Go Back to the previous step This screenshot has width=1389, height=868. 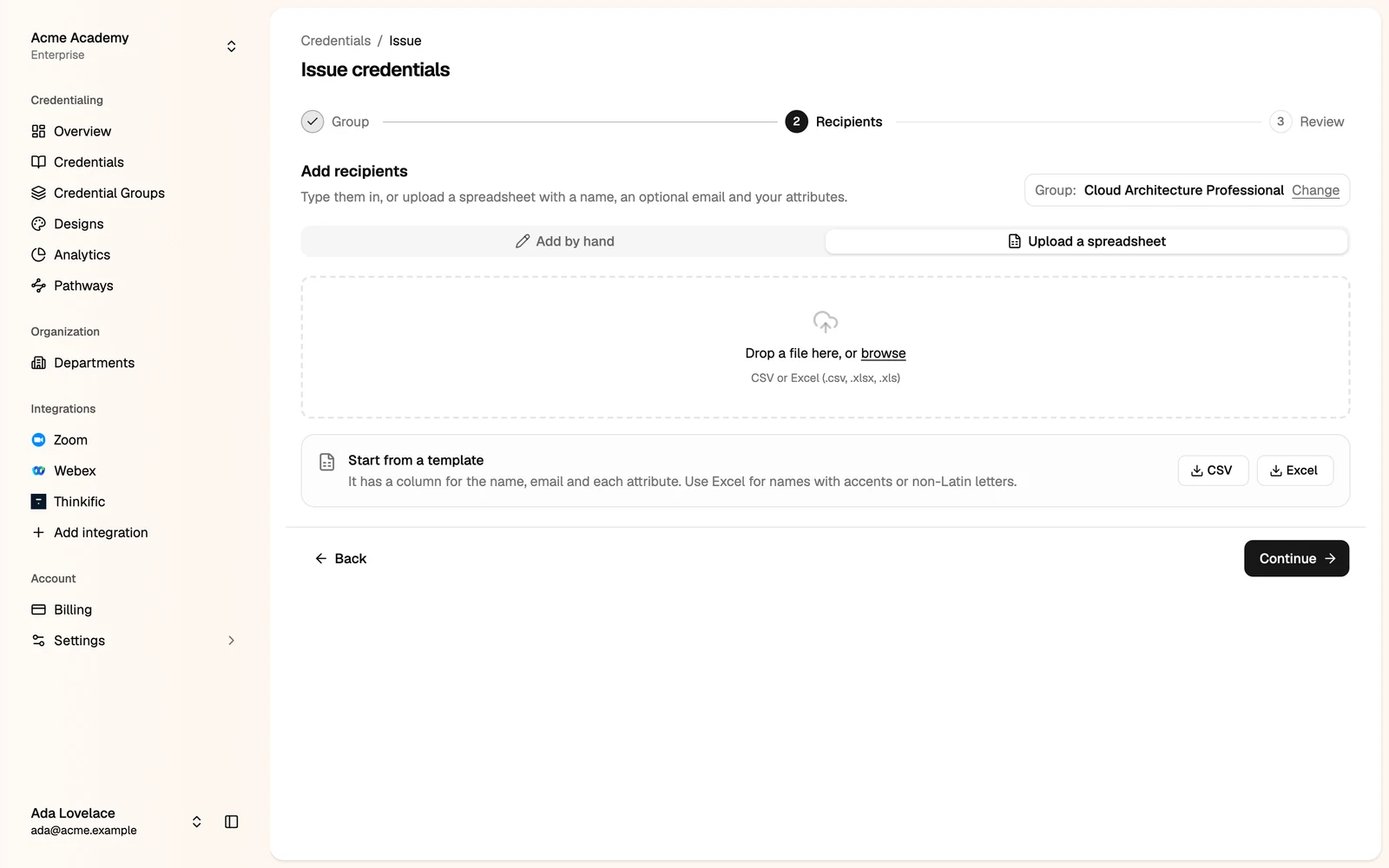point(340,558)
